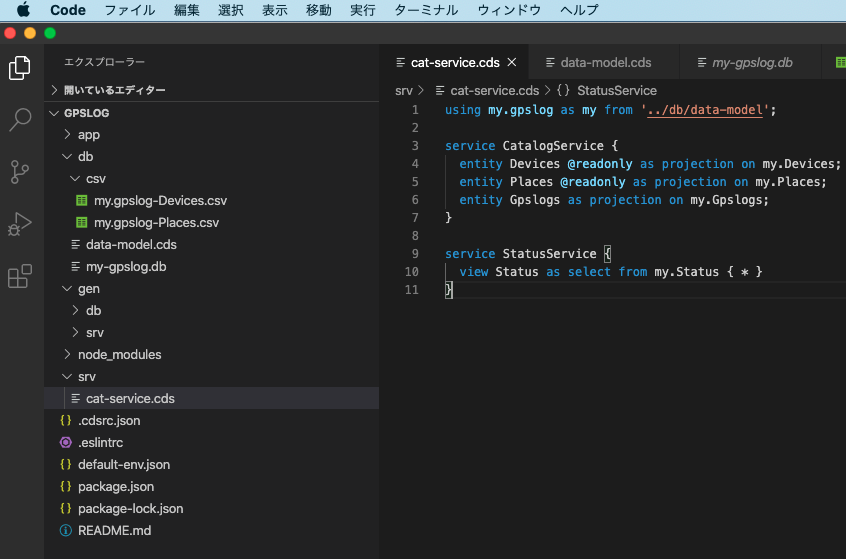Image resolution: width=846 pixels, height=559 pixels.
Task: Click the 'view' keyword on line 10
Action: [x=474, y=272]
